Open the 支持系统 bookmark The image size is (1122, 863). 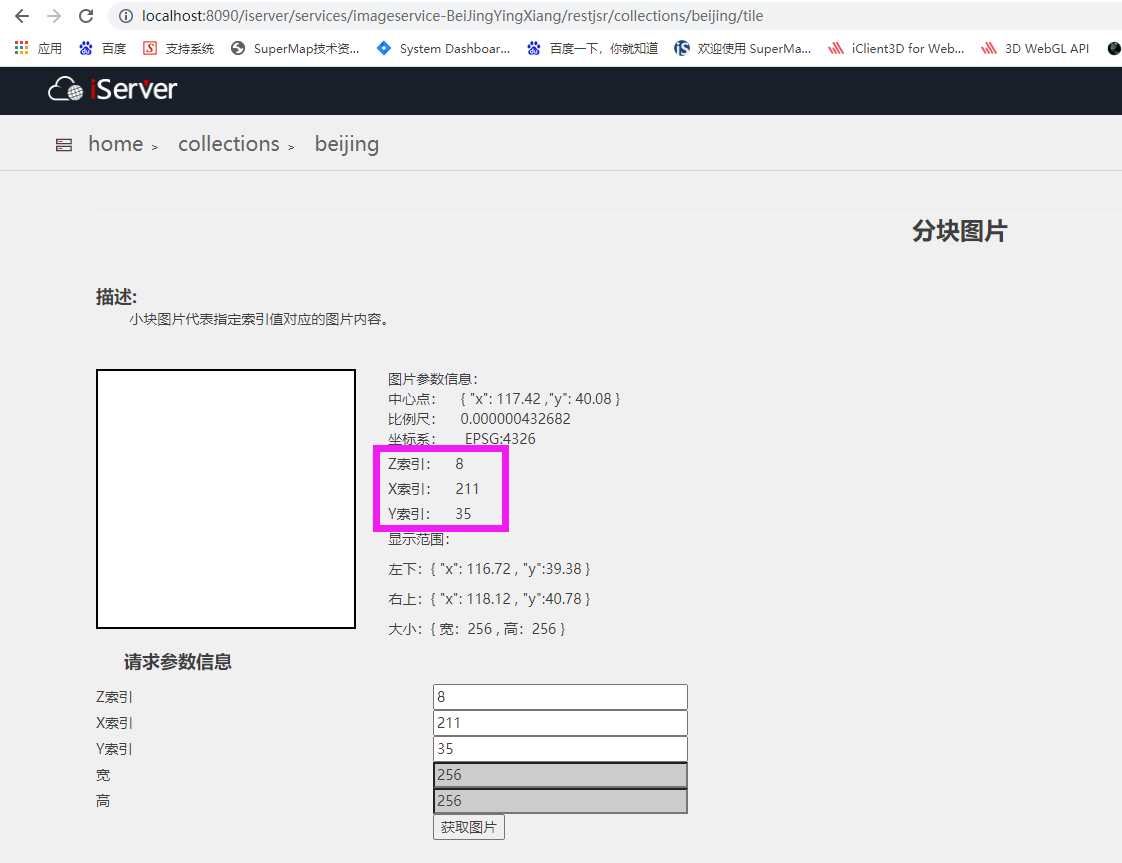coord(177,47)
